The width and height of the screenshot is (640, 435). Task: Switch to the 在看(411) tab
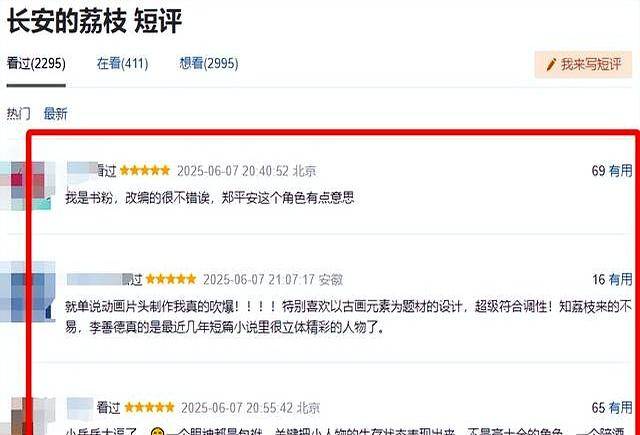[x=122, y=63]
